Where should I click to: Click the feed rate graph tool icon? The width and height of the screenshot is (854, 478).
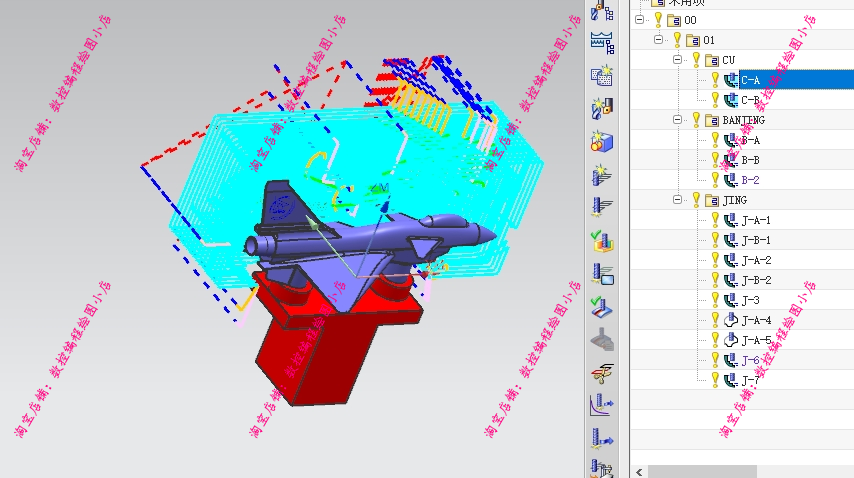[602, 406]
